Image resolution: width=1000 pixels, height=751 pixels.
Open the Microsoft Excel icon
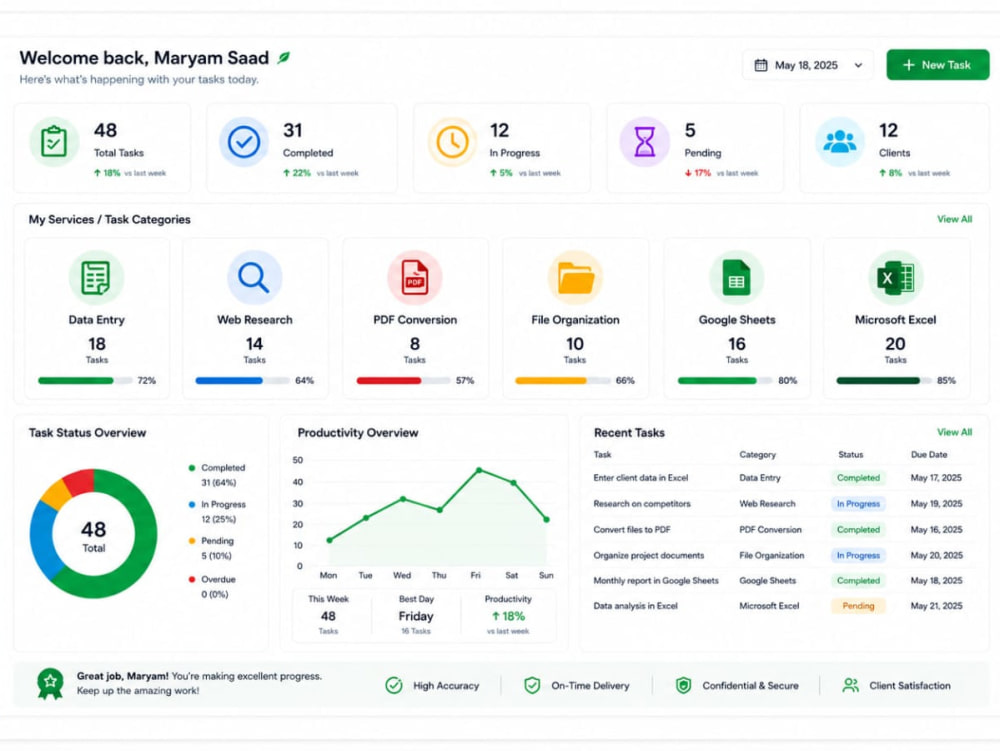(895, 277)
